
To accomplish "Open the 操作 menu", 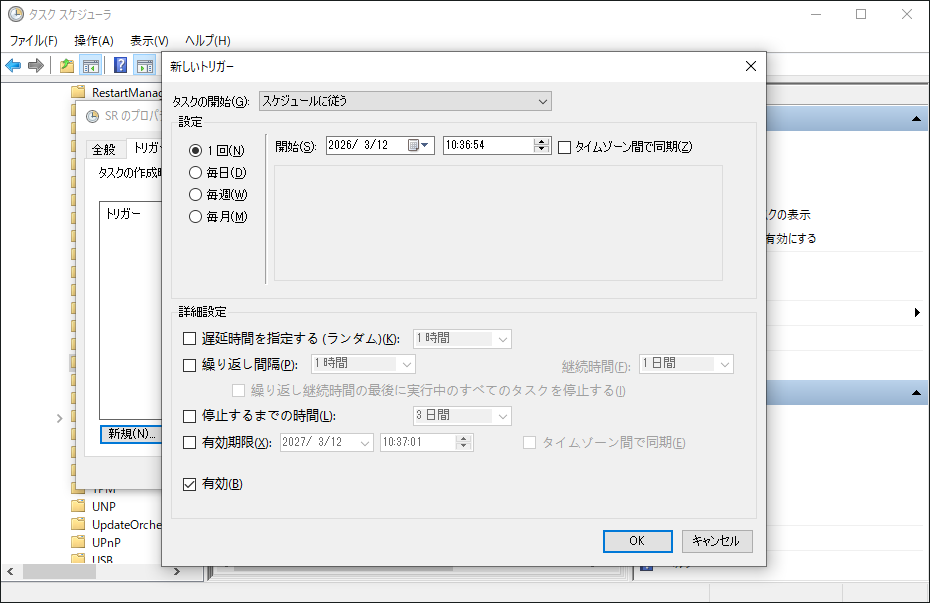I will [92, 40].
